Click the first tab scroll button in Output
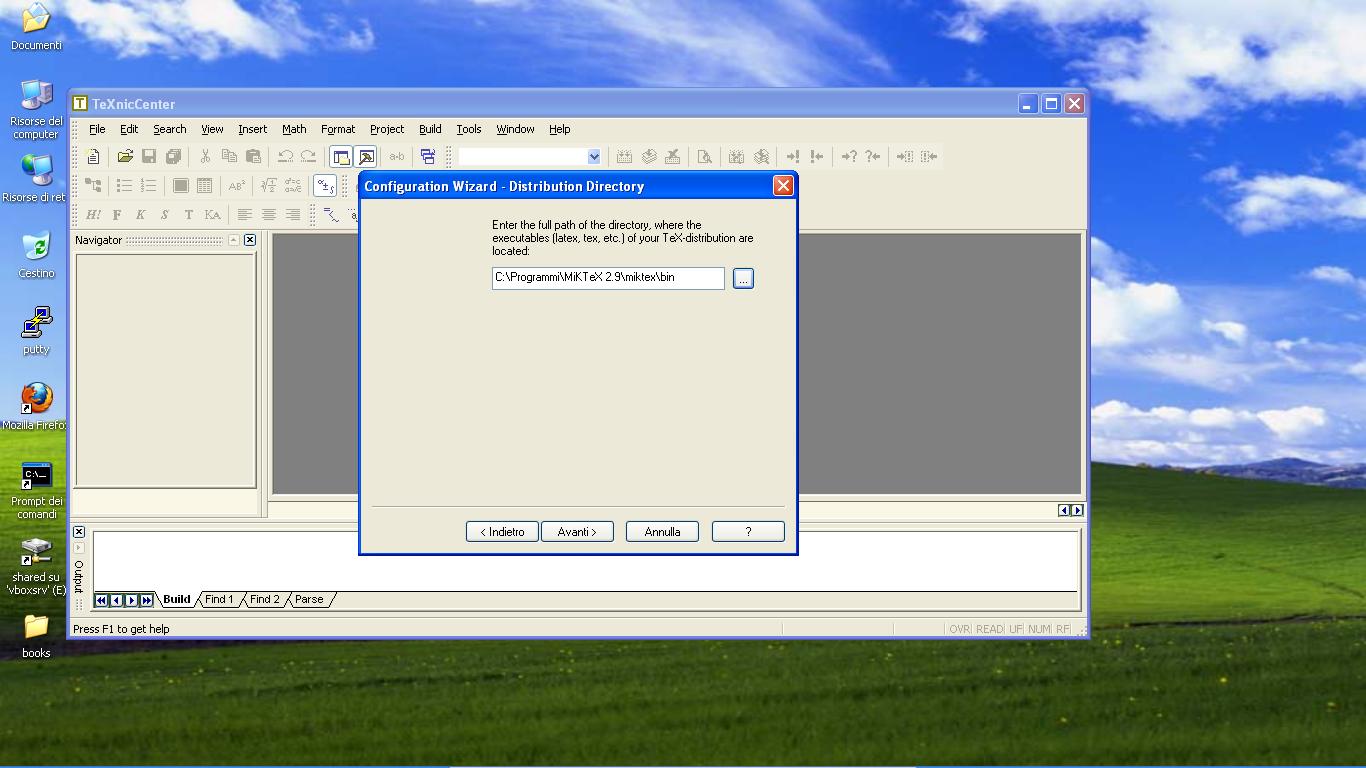 click(102, 600)
